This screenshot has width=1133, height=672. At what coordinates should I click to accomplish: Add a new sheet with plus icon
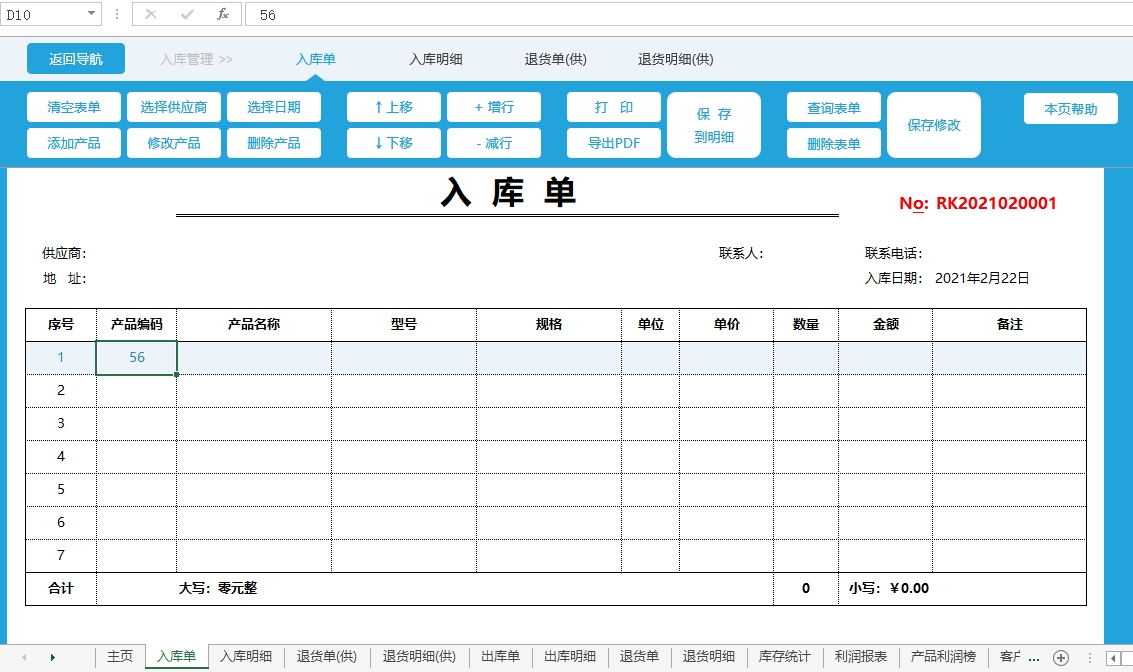(1061, 657)
